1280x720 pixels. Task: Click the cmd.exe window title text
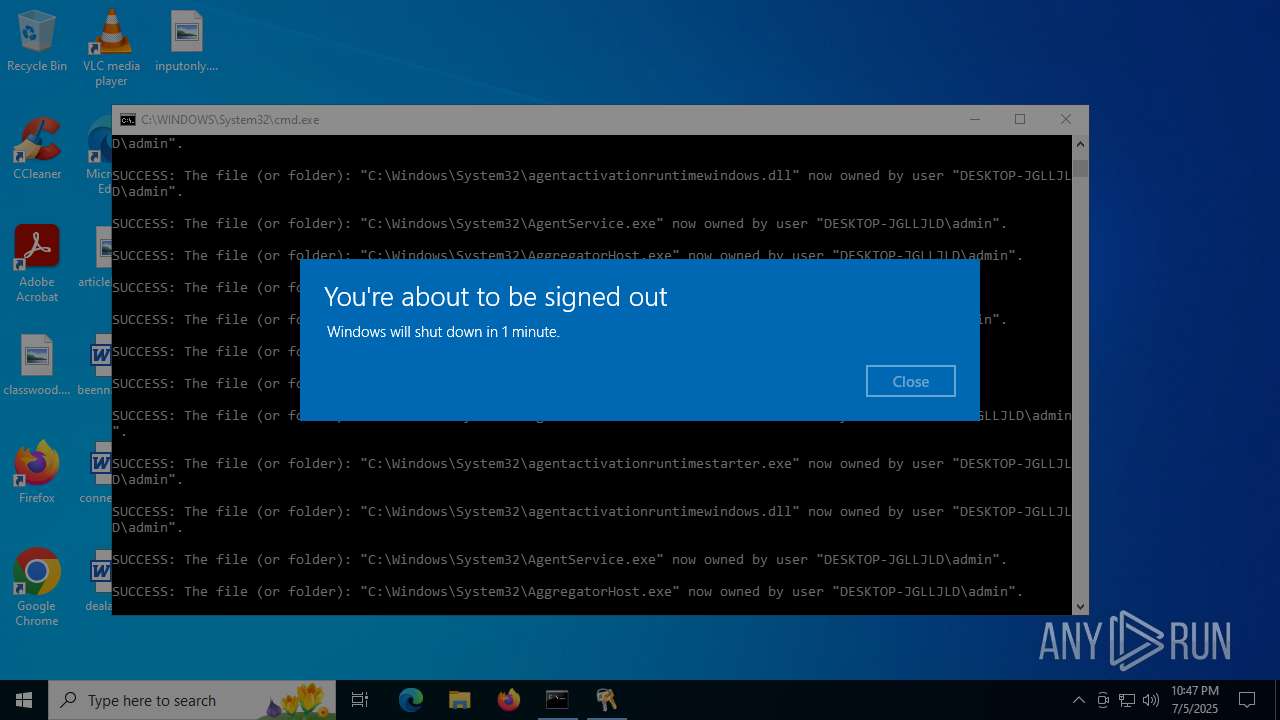[x=230, y=119]
